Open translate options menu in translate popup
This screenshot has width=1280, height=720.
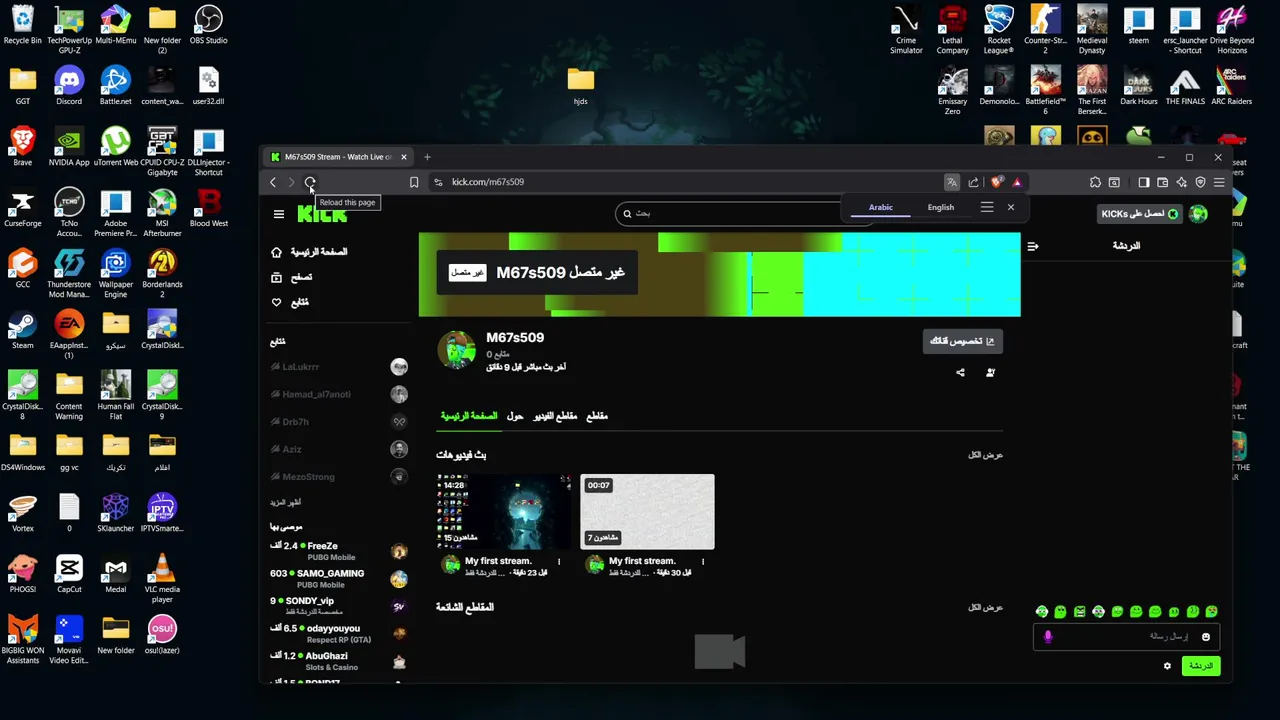click(x=987, y=207)
